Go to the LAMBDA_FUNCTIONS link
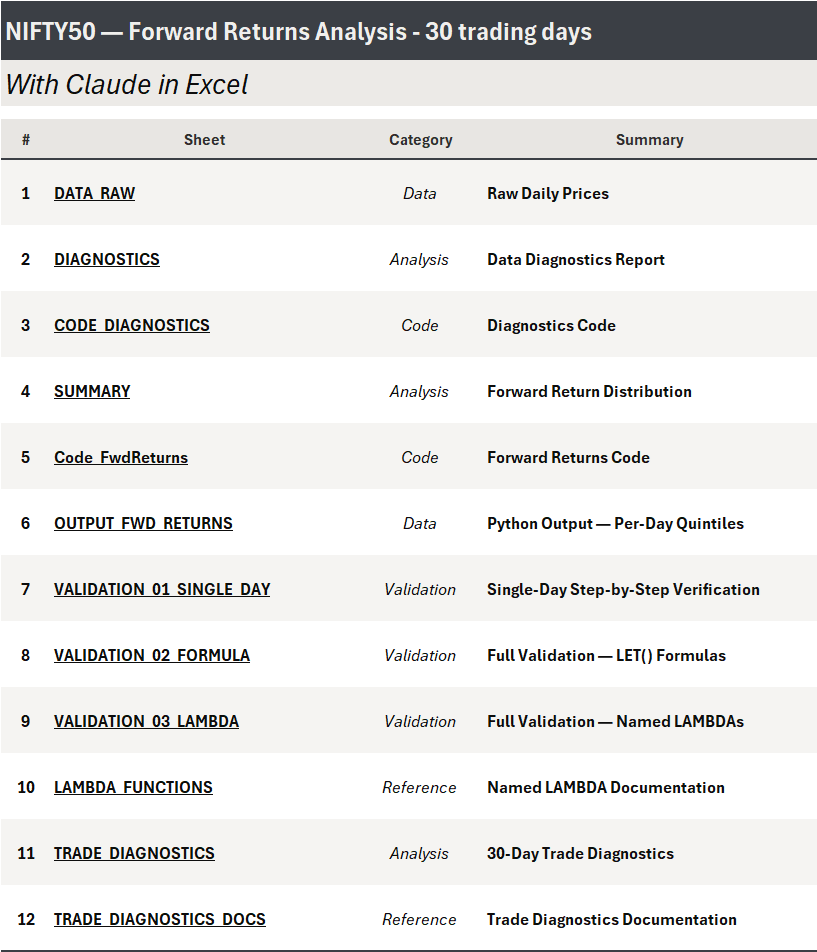 (x=133, y=787)
